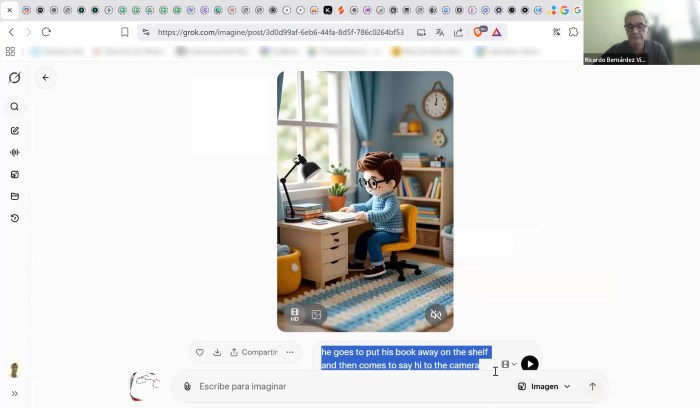This screenshot has height=408, width=700.
Task: Reload the page in the browser
Action: (x=46, y=32)
